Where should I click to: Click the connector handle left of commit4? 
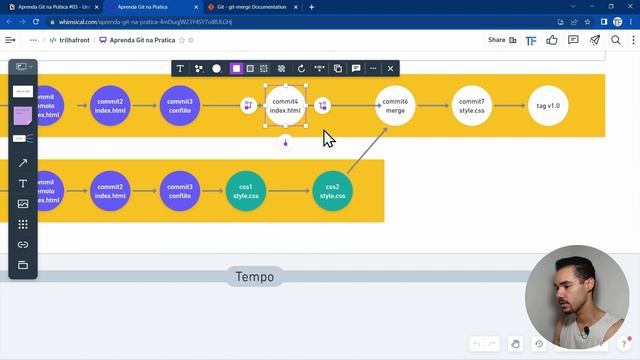click(x=248, y=106)
